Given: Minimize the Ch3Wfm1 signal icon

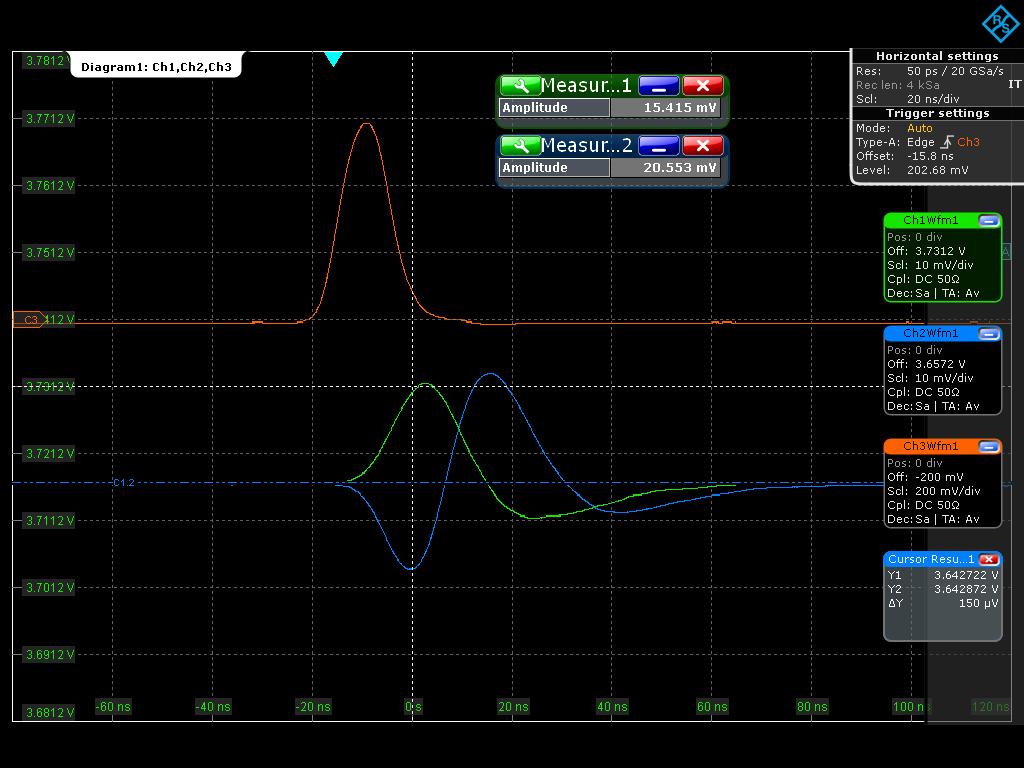Looking at the screenshot, I should click(x=988, y=446).
